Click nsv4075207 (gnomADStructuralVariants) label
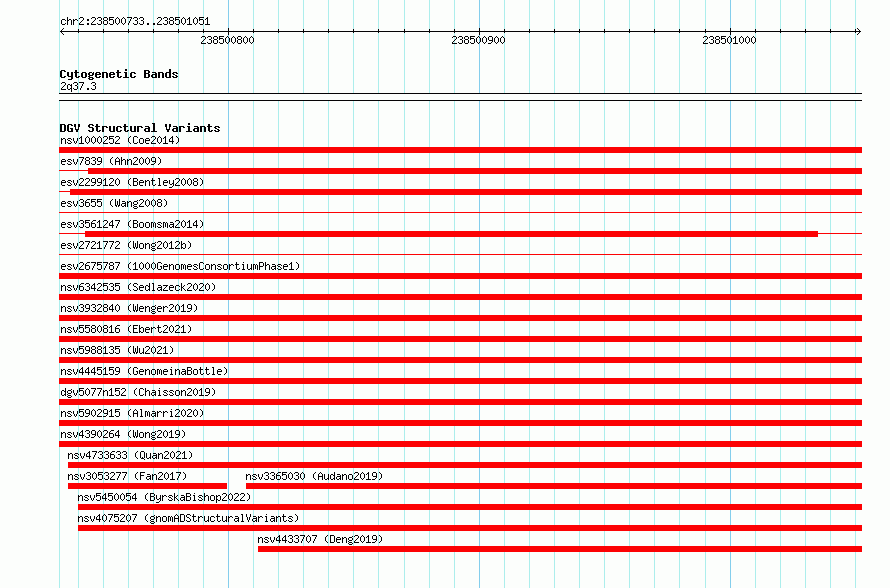The image size is (890, 588). pos(188,518)
